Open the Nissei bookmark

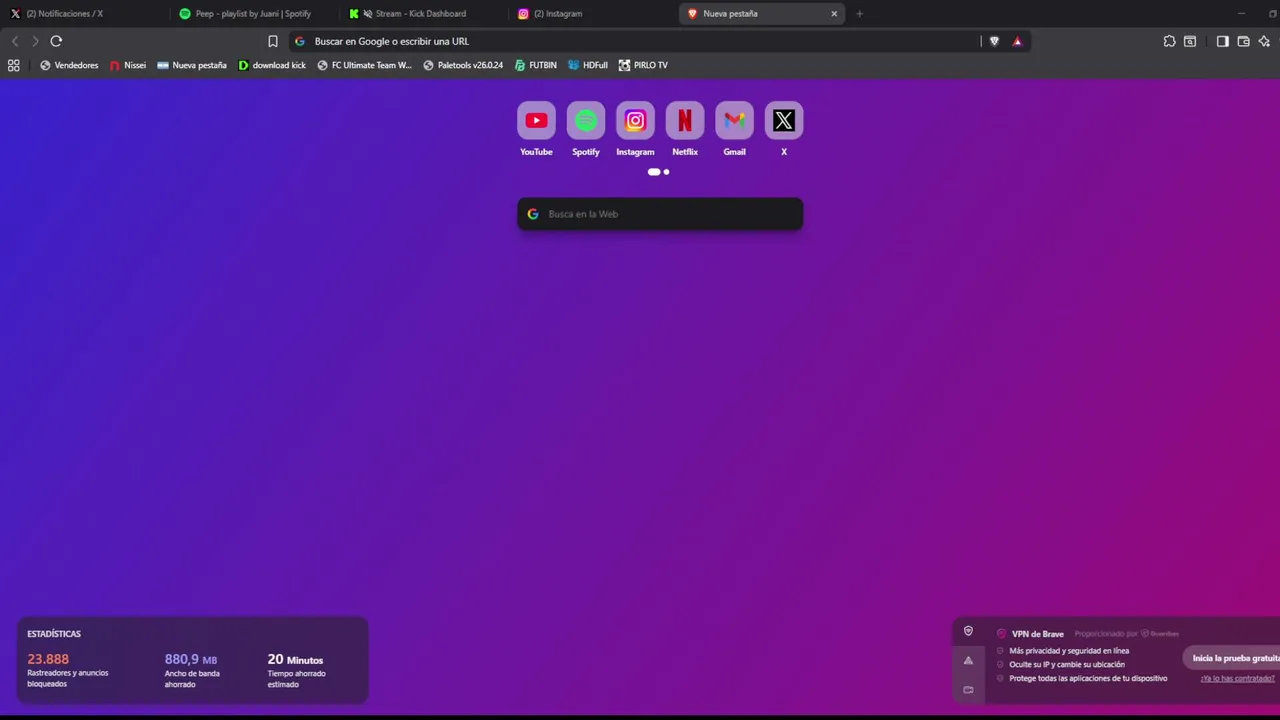[128, 65]
